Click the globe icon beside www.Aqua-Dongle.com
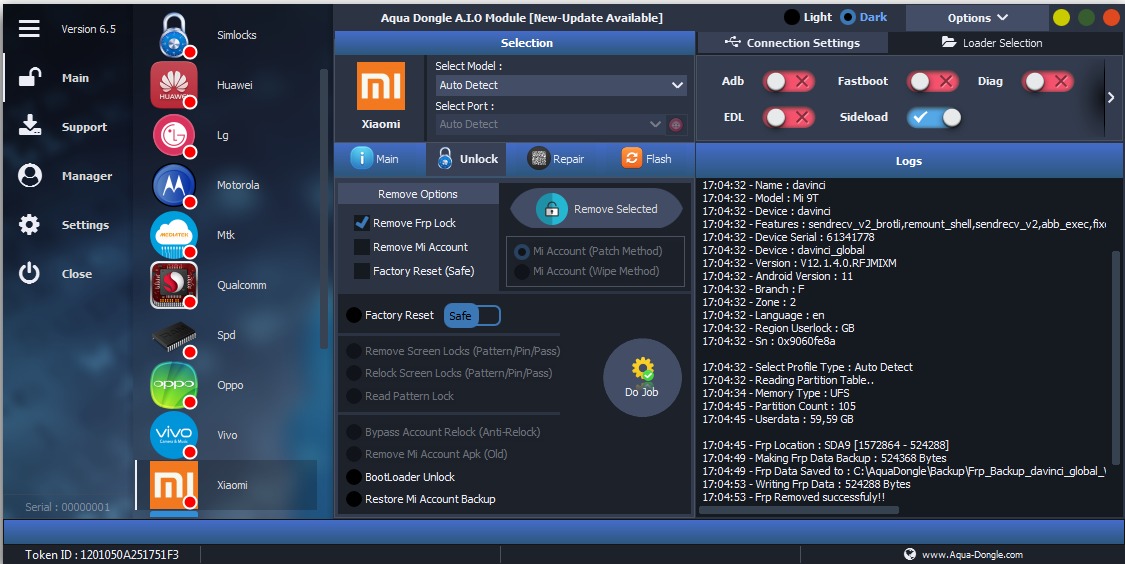 [x=910, y=554]
